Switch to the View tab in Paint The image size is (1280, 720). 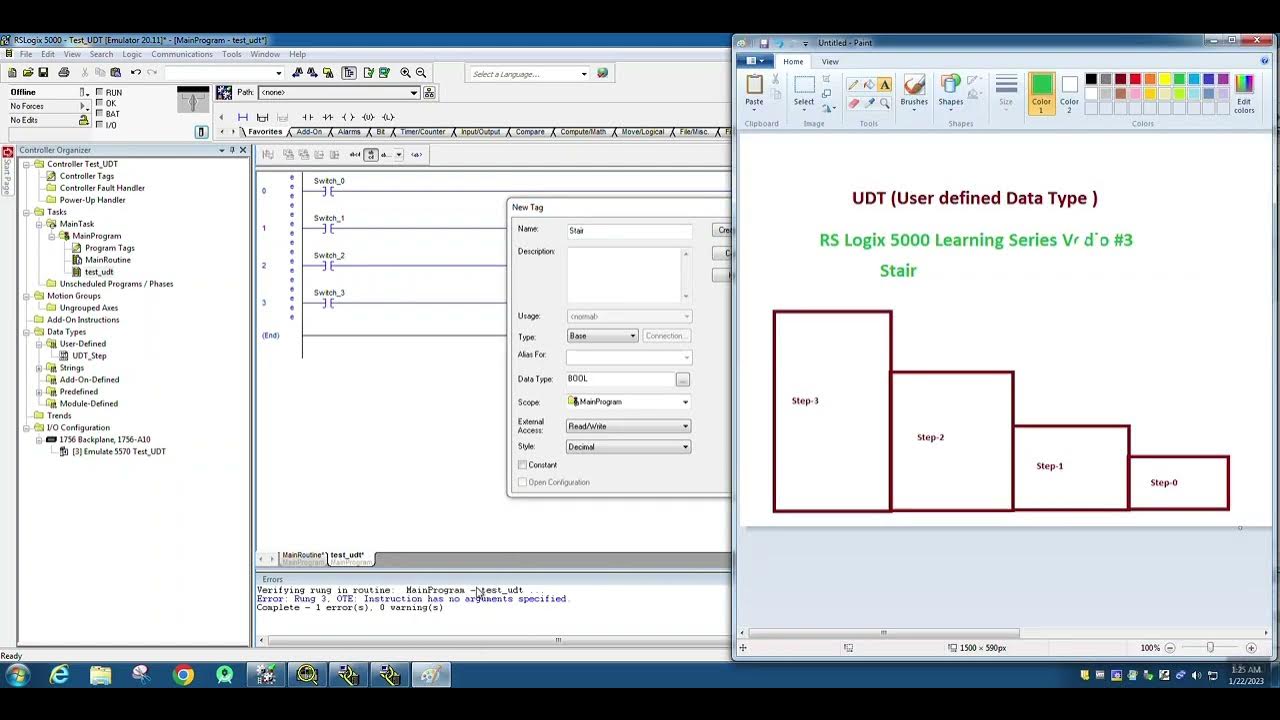coord(830,62)
